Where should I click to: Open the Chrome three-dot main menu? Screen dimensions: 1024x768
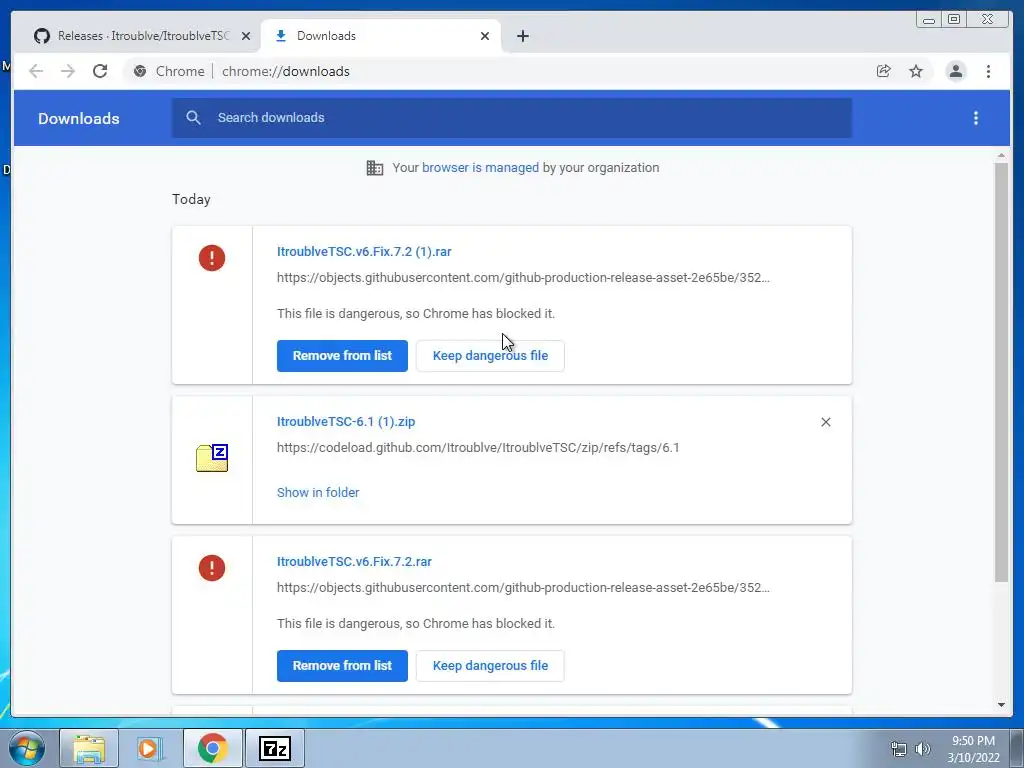(x=988, y=71)
